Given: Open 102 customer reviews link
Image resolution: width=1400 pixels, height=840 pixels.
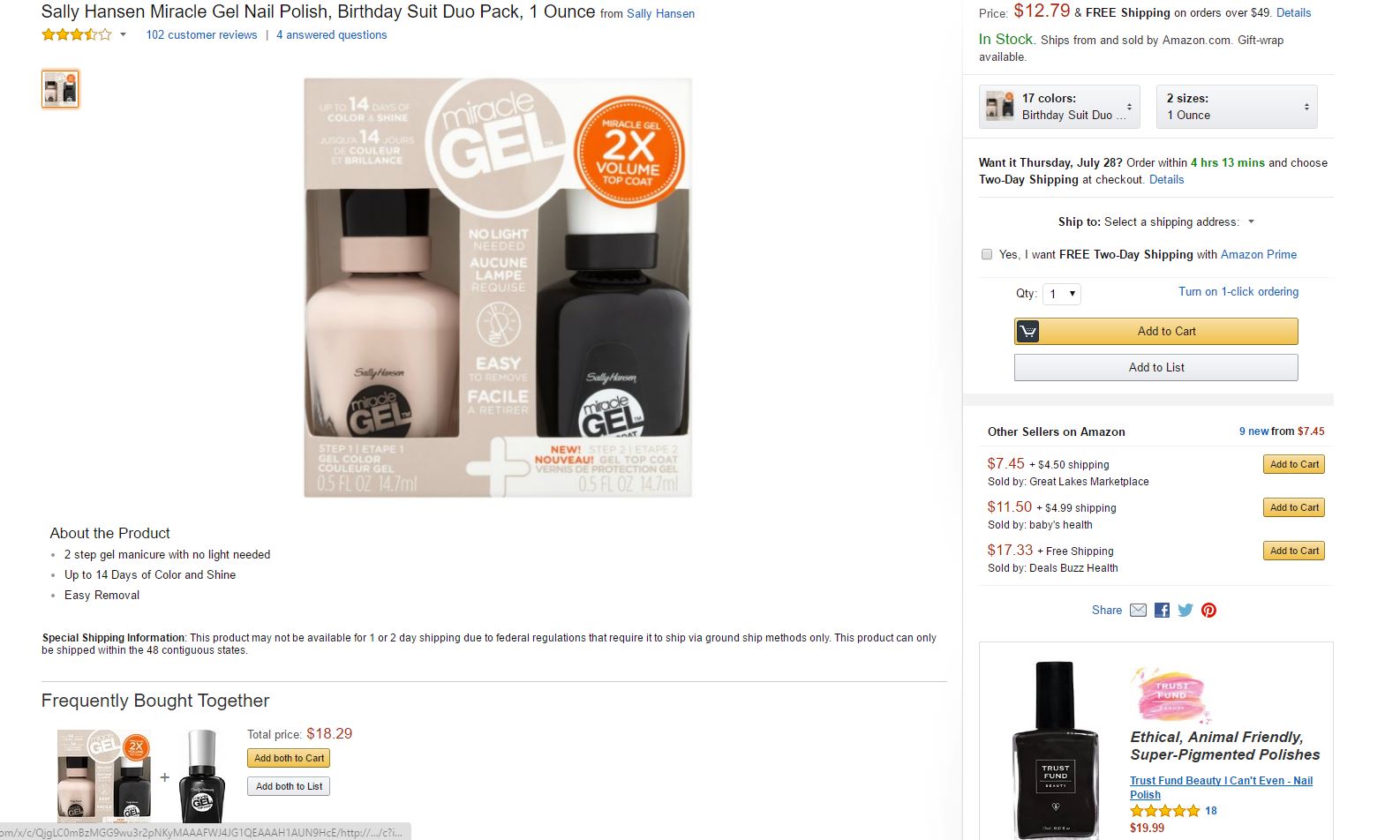Looking at the screenshot, I should click(201, 35).
